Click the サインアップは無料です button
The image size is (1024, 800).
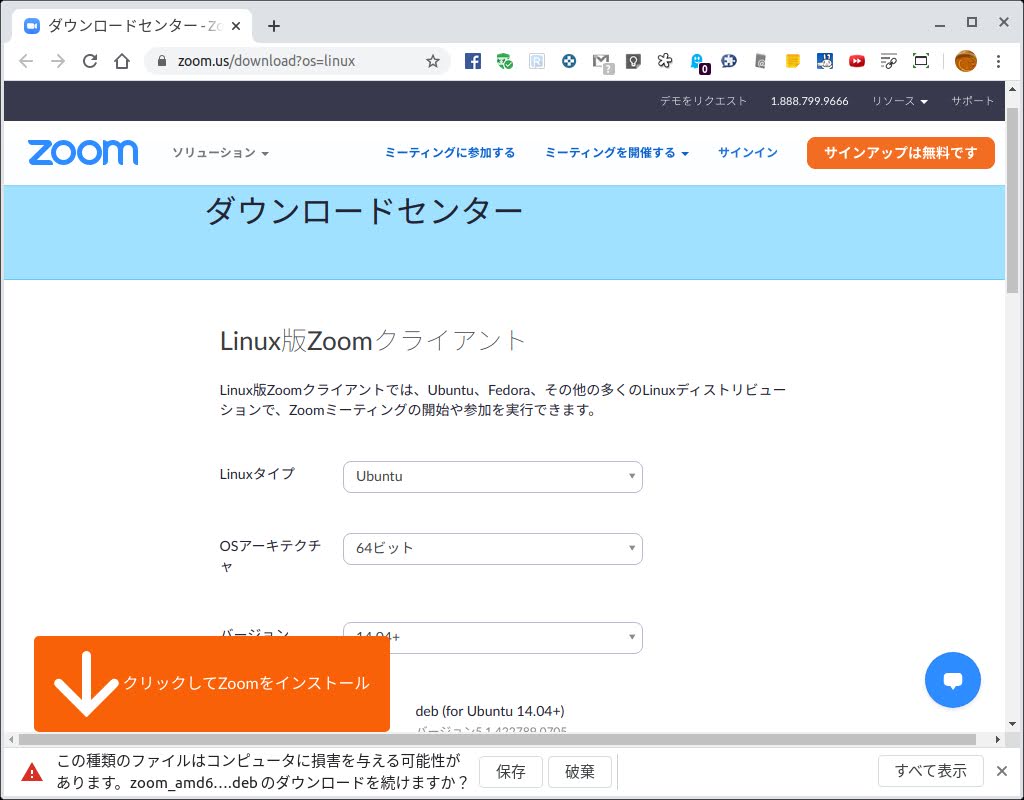pyautogui.click(x=901, y=153)
